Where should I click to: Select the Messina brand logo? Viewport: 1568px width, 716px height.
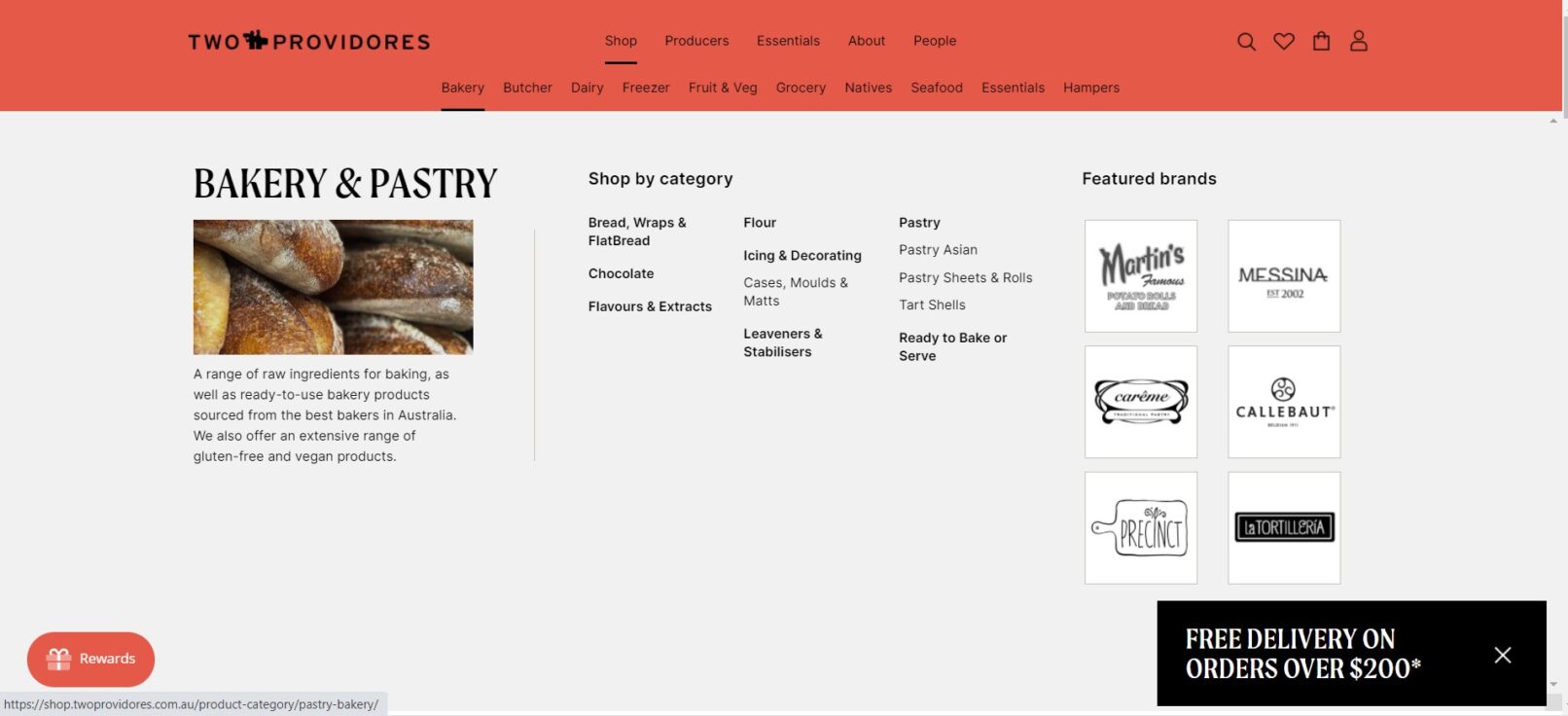(1284, 276)
